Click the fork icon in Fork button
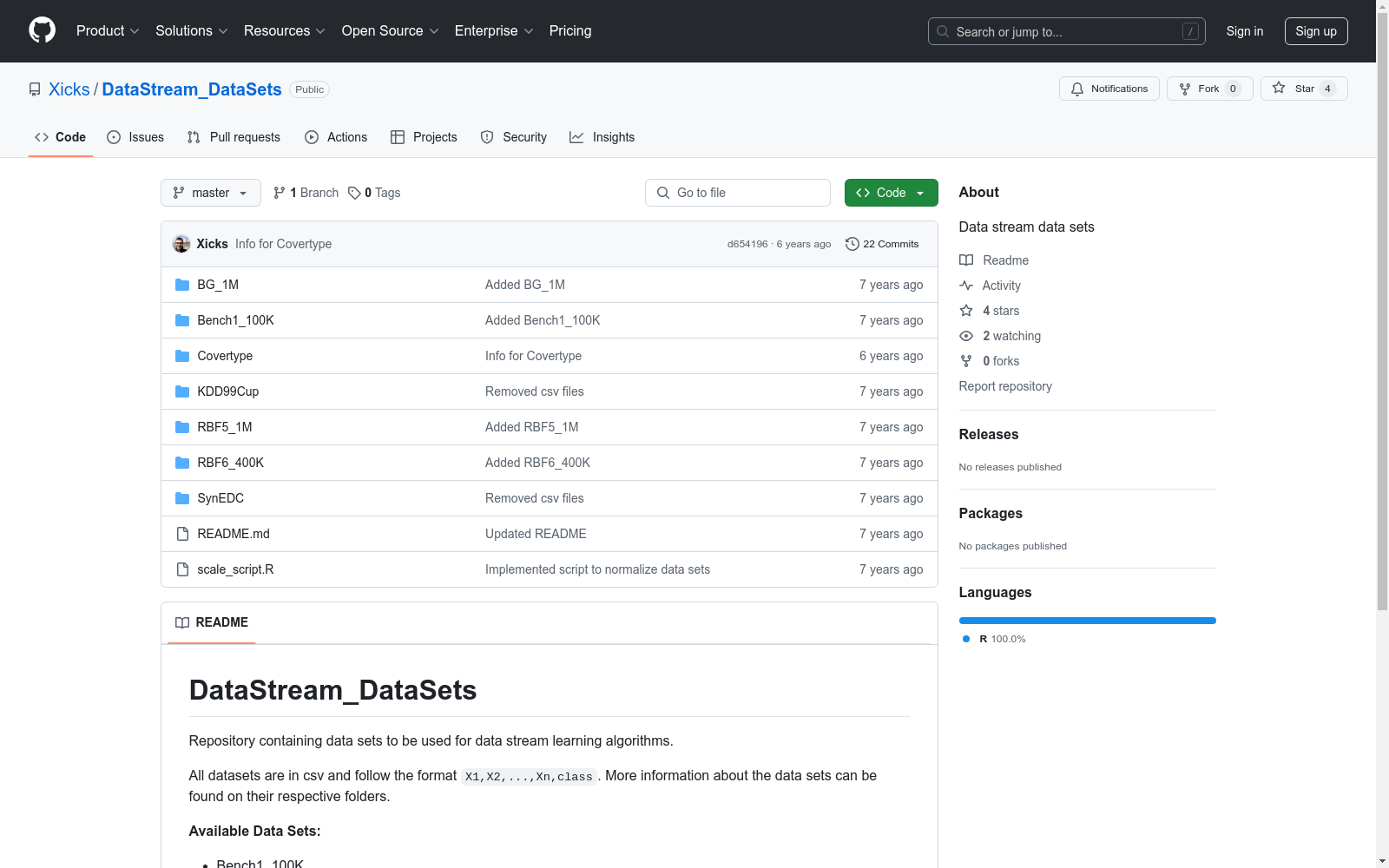The image size is (1389, 868). click(1185, 89)
